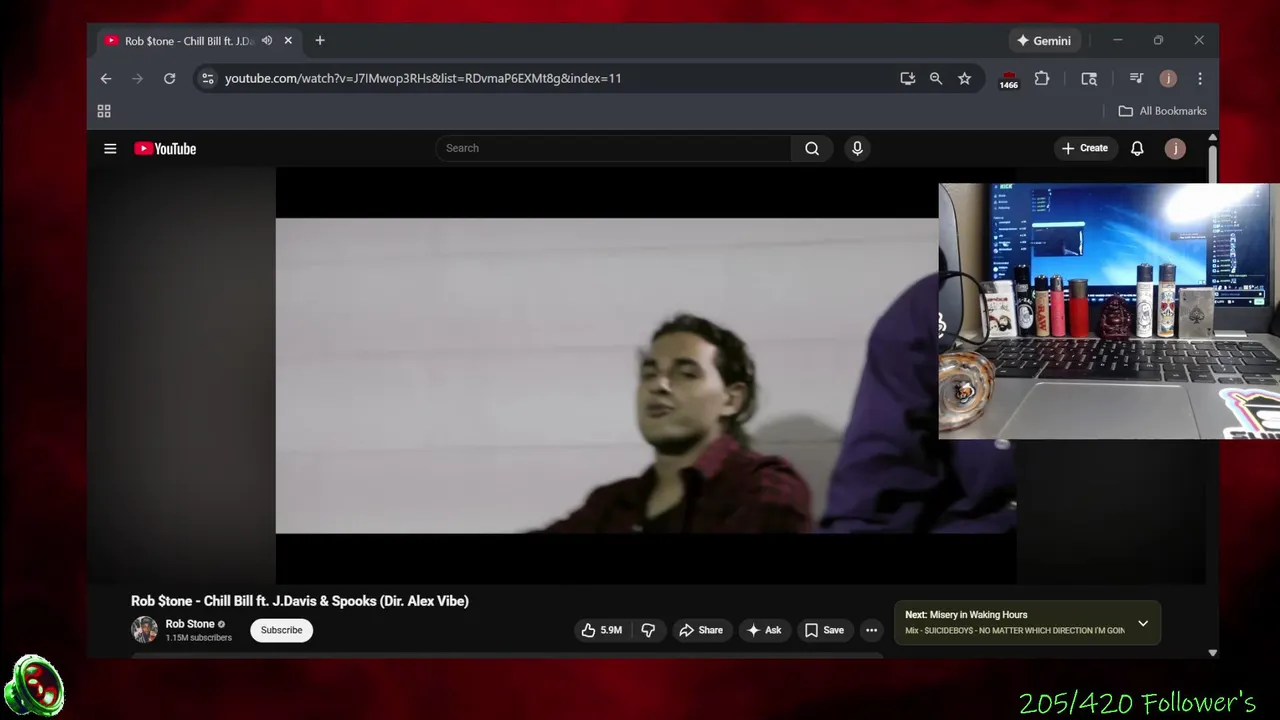The image size is (1280, 720).
Task: Open YouTube notifications bell
Action: pyautogui.click(x=1137, y=148)
